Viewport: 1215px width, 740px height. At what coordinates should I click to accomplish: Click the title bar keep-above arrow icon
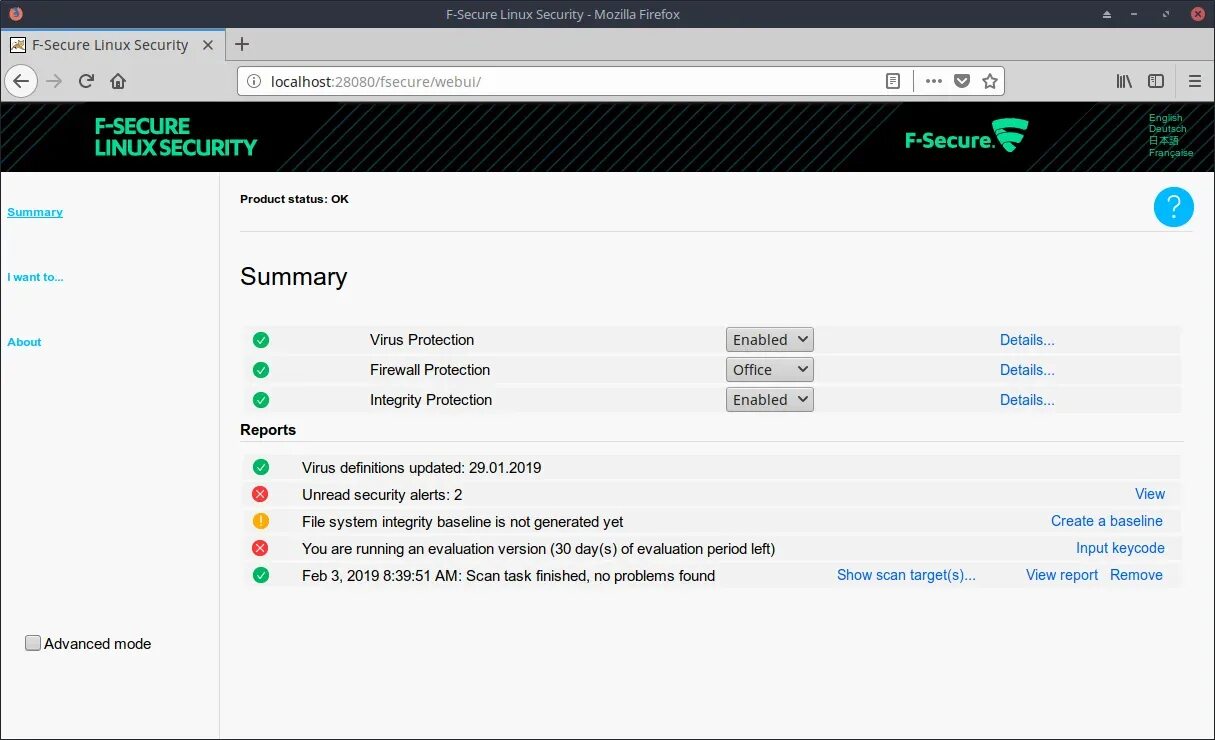click(x=1107, y=14)
